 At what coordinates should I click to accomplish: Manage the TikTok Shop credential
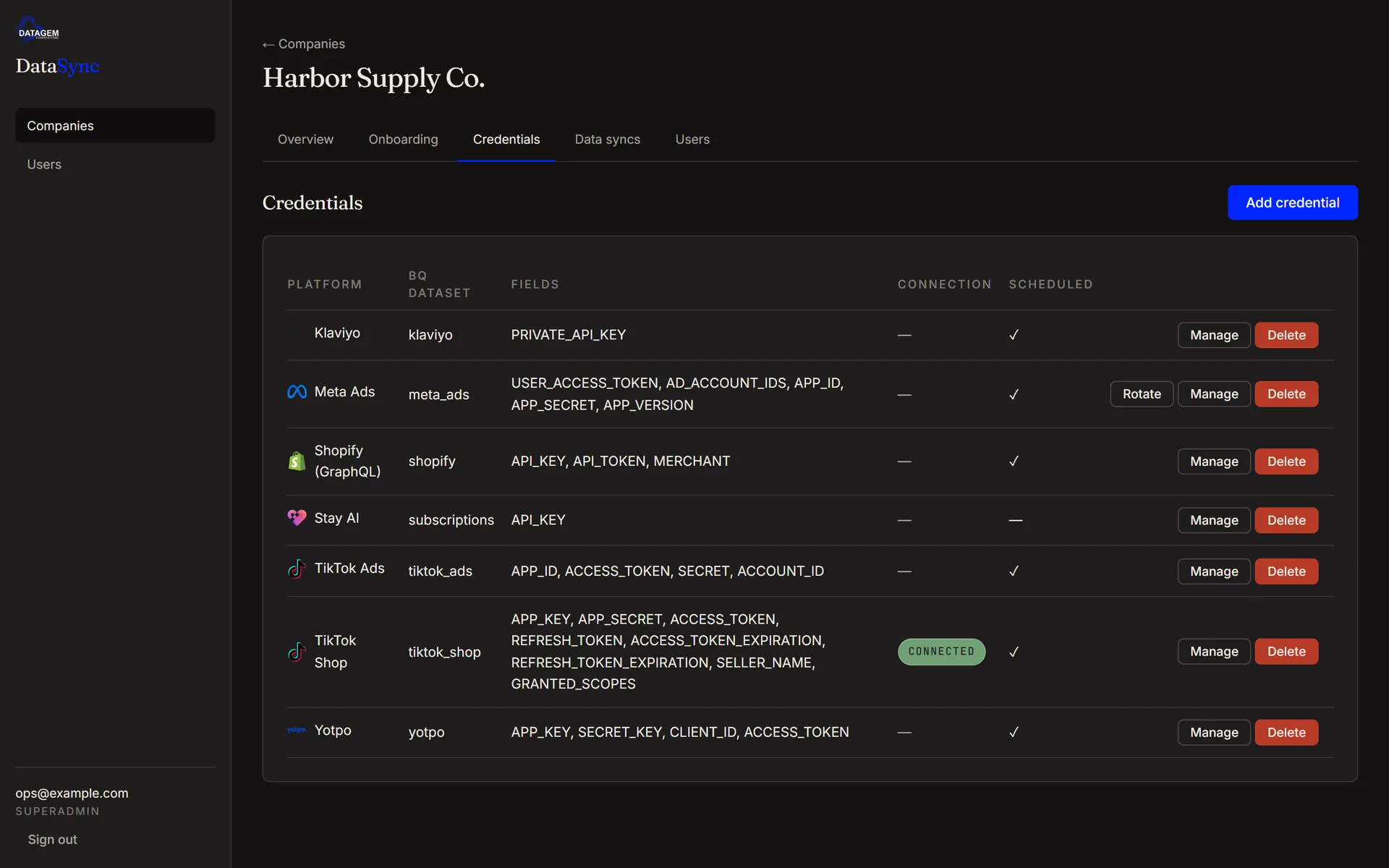click(x=1214, y=652)
